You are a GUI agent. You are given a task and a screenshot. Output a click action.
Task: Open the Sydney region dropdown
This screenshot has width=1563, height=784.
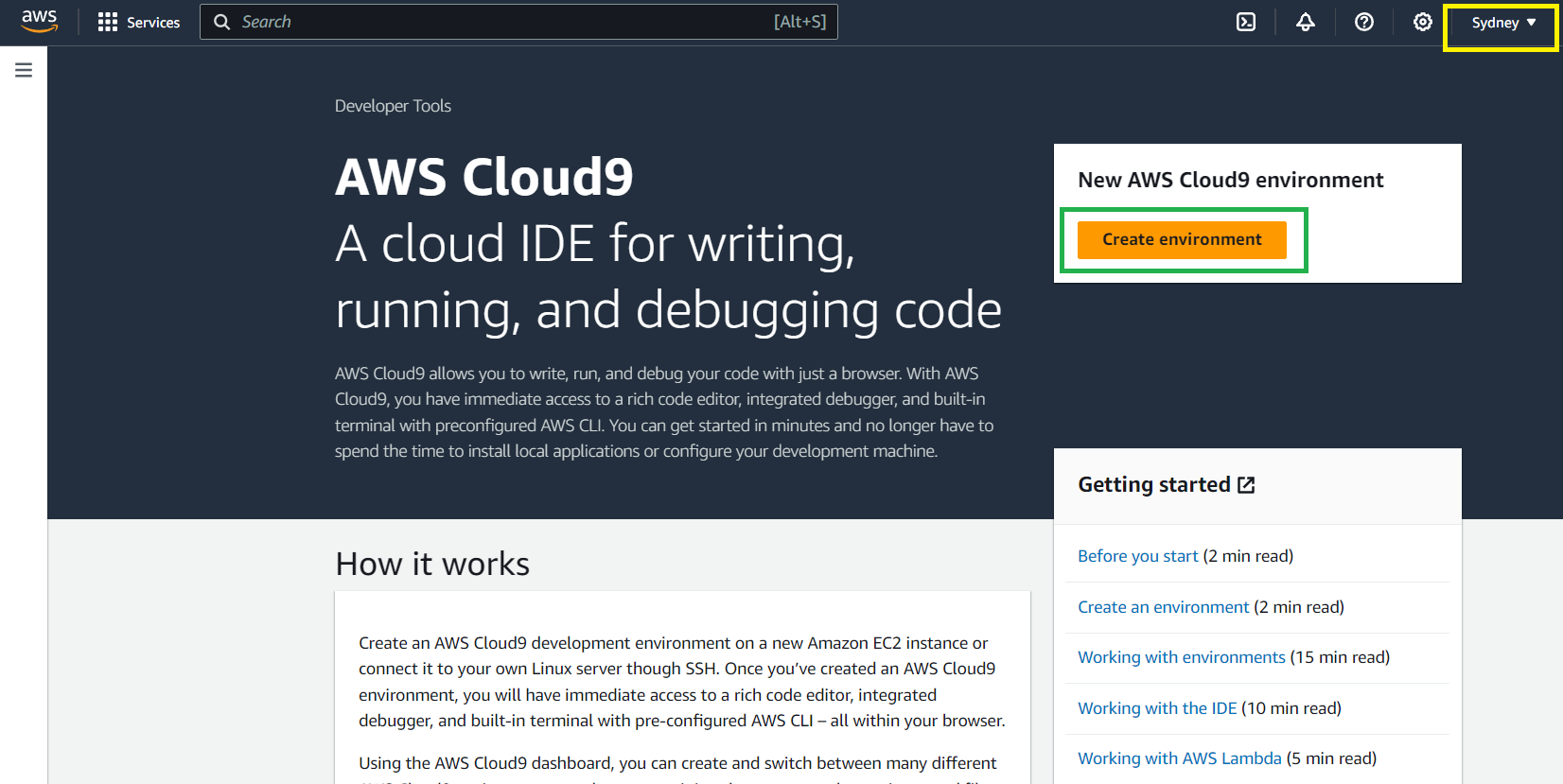1503,23
